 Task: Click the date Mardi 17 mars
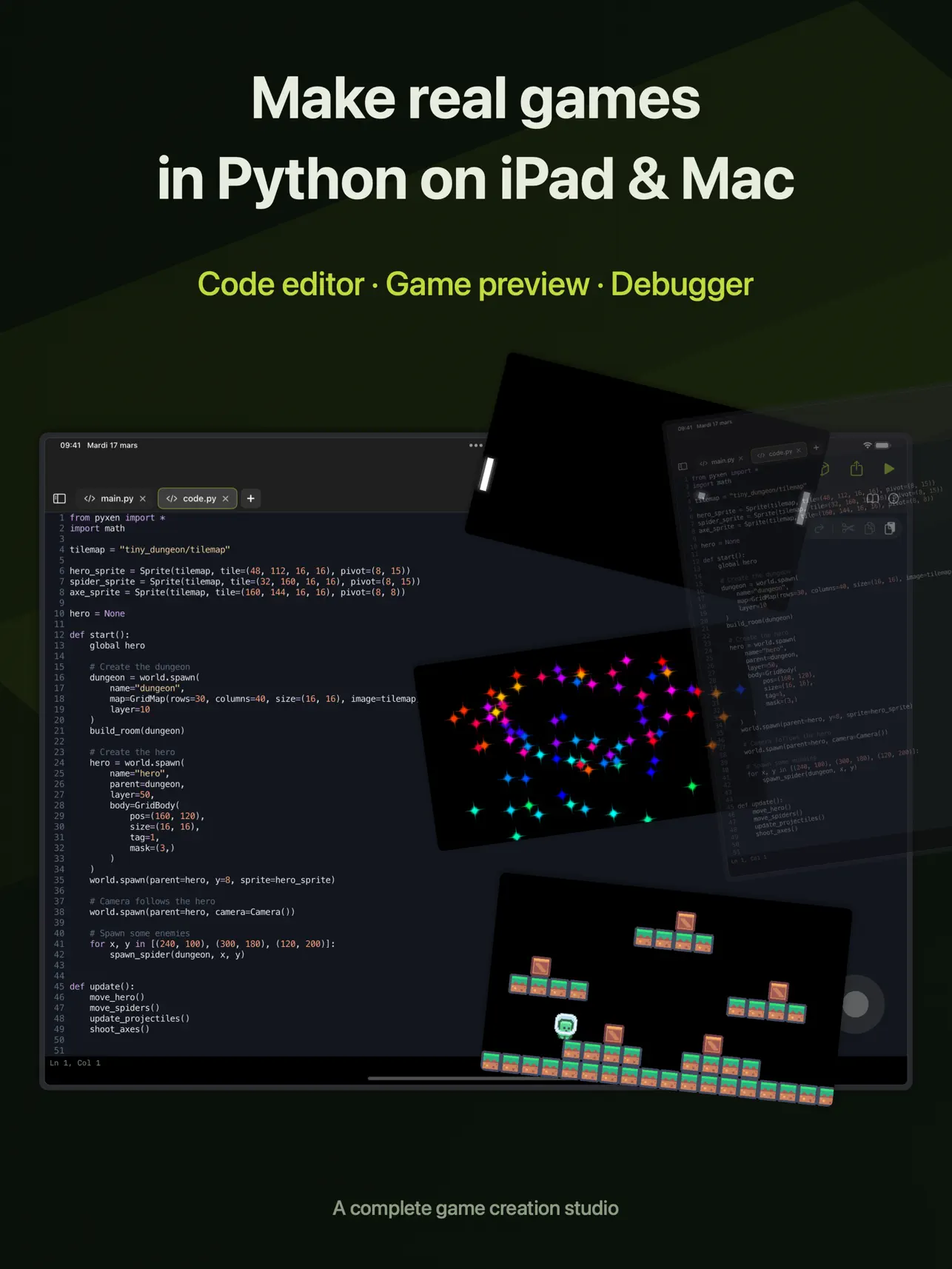(x=113, y=445)
